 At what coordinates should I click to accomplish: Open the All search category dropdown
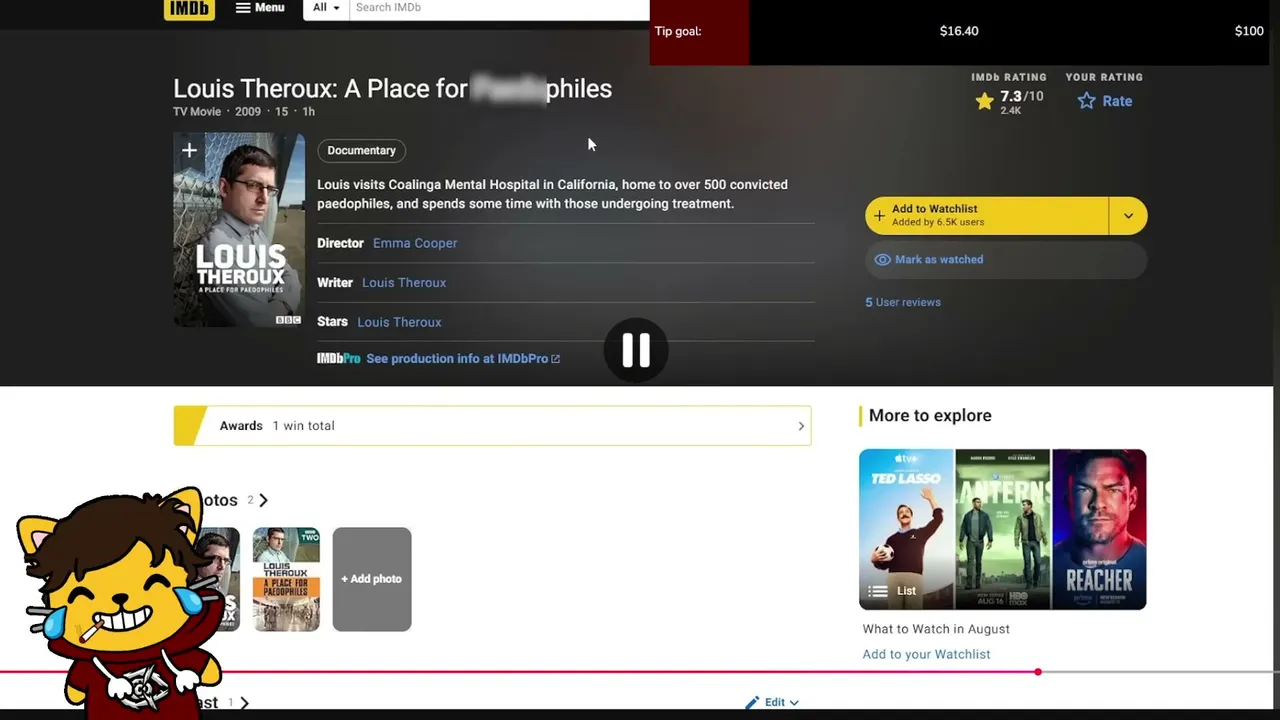click(x=326, y=8)
